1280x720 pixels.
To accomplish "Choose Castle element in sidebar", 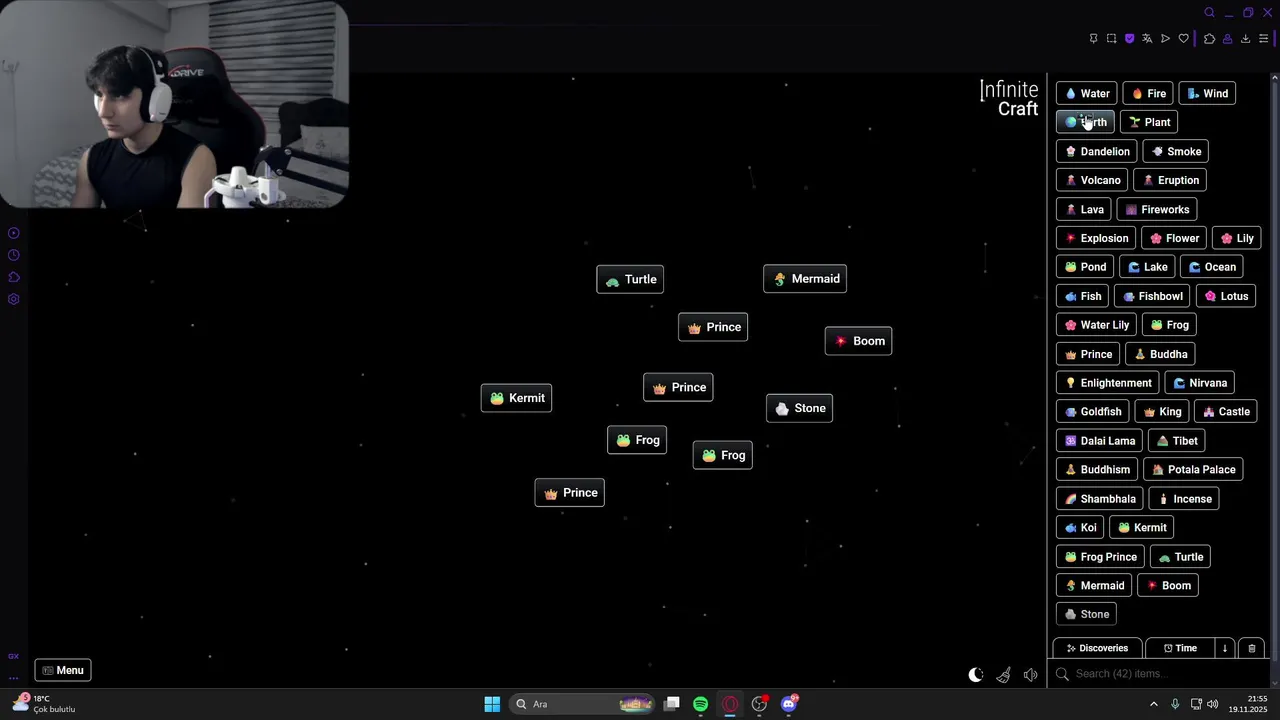I will click(x=1226, y=412).
